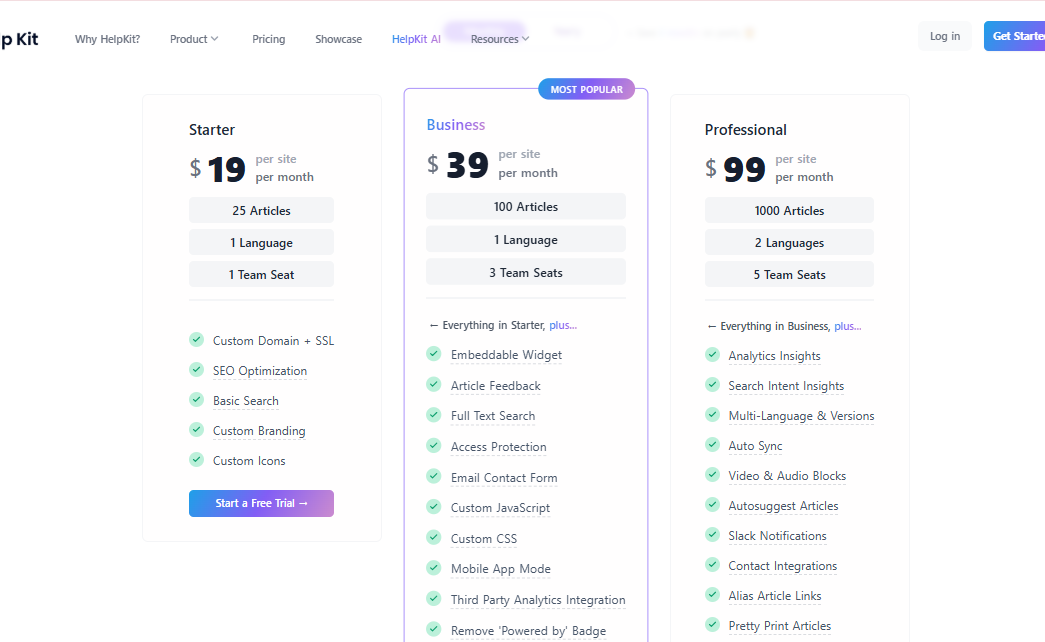Click the 2 Languages pill

[789, 243]
